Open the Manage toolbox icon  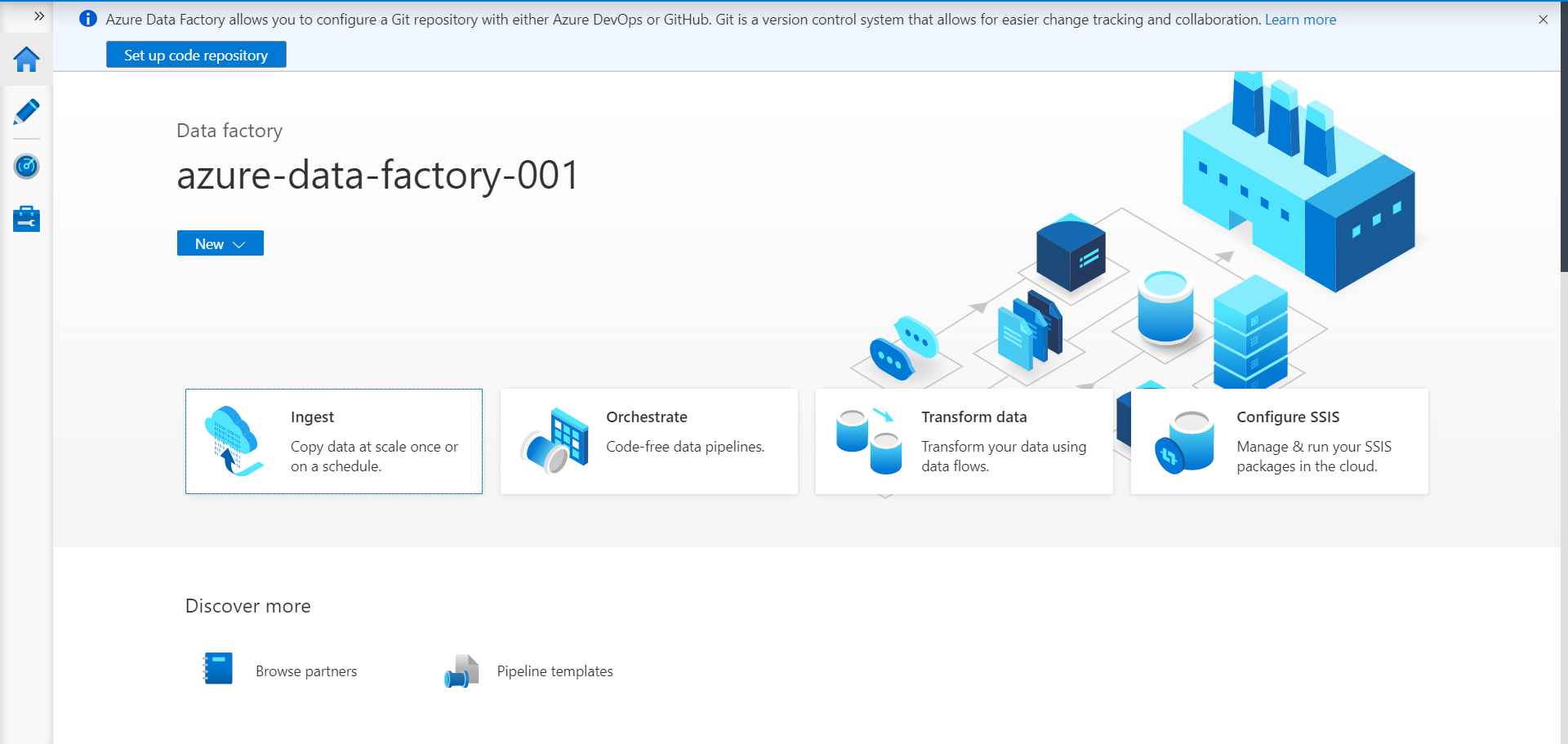pos(26,219)
